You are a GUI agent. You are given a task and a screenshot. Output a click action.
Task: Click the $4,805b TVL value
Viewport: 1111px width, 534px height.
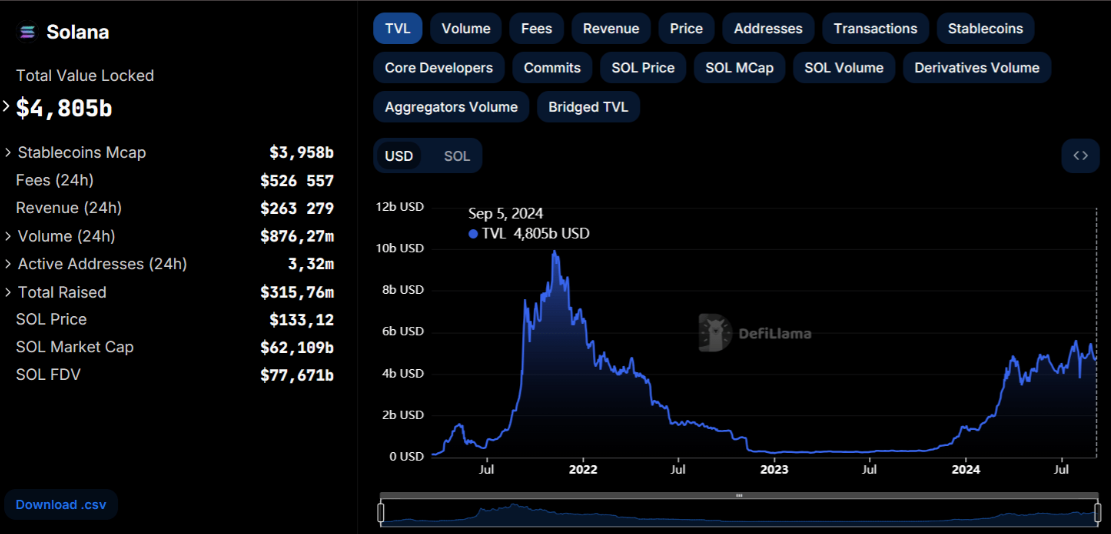tap(64, 108)
